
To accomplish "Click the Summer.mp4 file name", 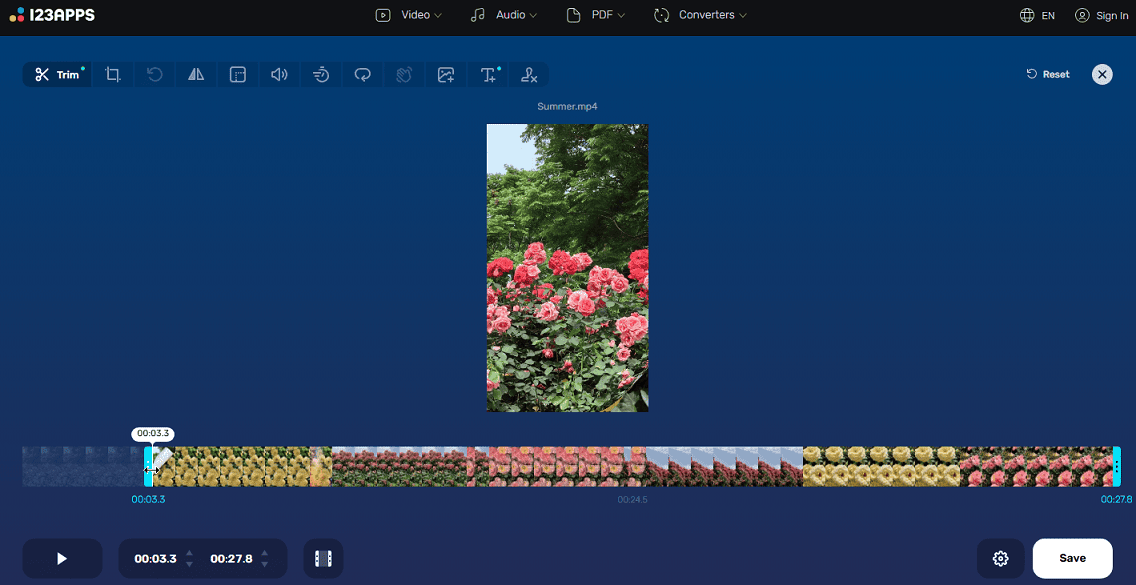I will [567, 107].
